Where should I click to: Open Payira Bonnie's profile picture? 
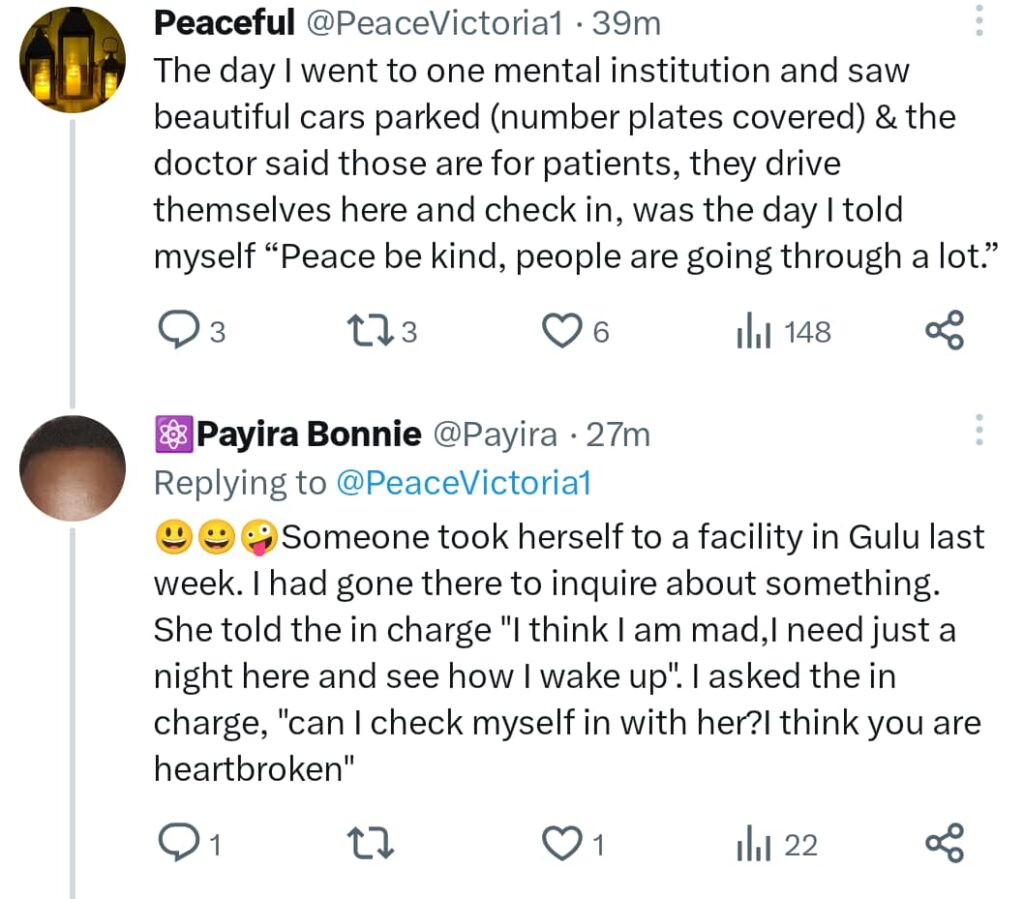73,468
